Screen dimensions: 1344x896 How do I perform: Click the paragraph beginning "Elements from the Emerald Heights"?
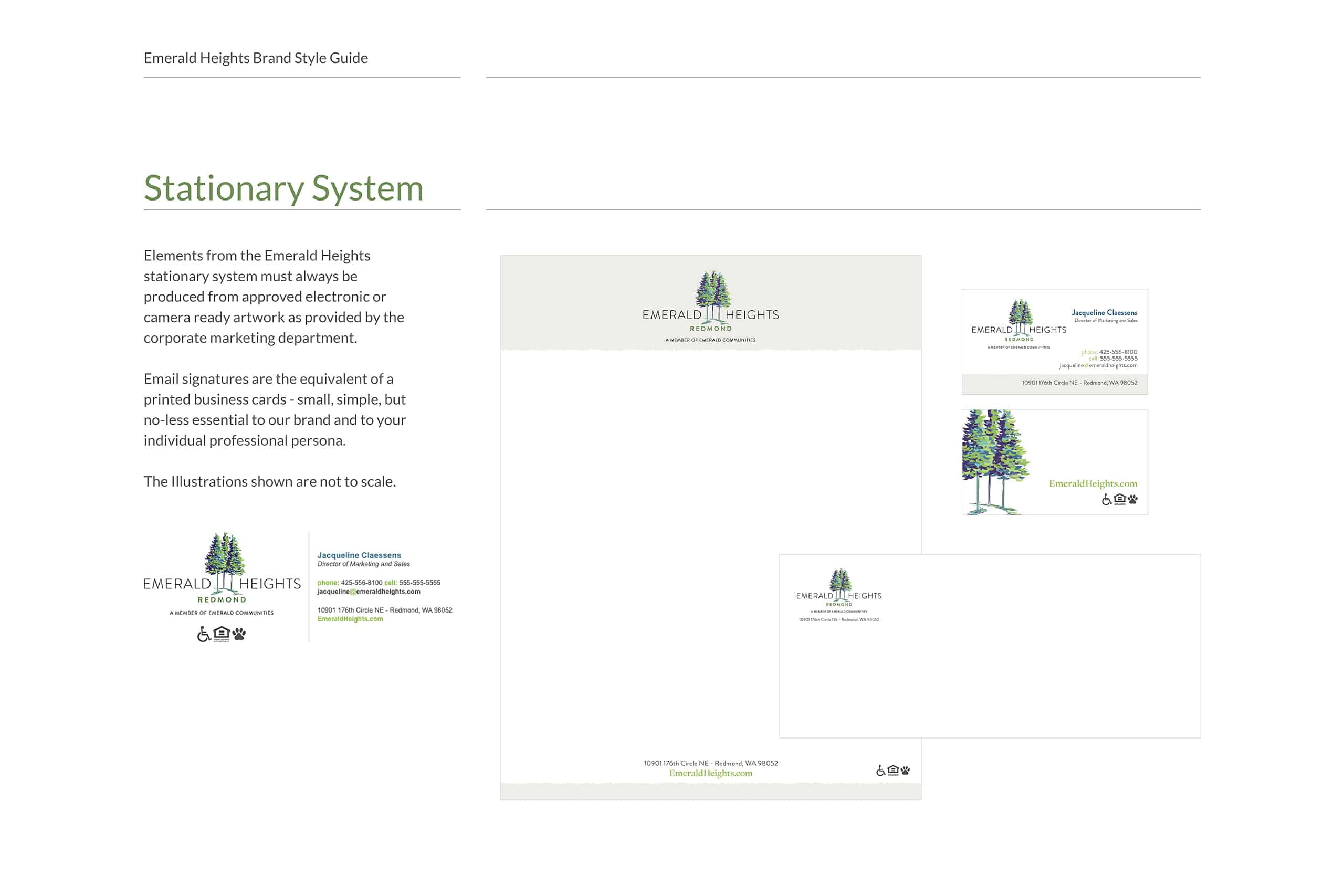click(274, 297)
